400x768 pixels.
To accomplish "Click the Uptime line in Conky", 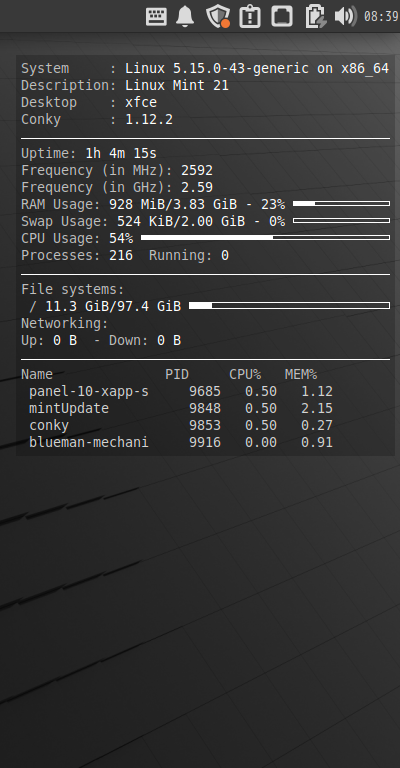I will click(x=89, y=153).
